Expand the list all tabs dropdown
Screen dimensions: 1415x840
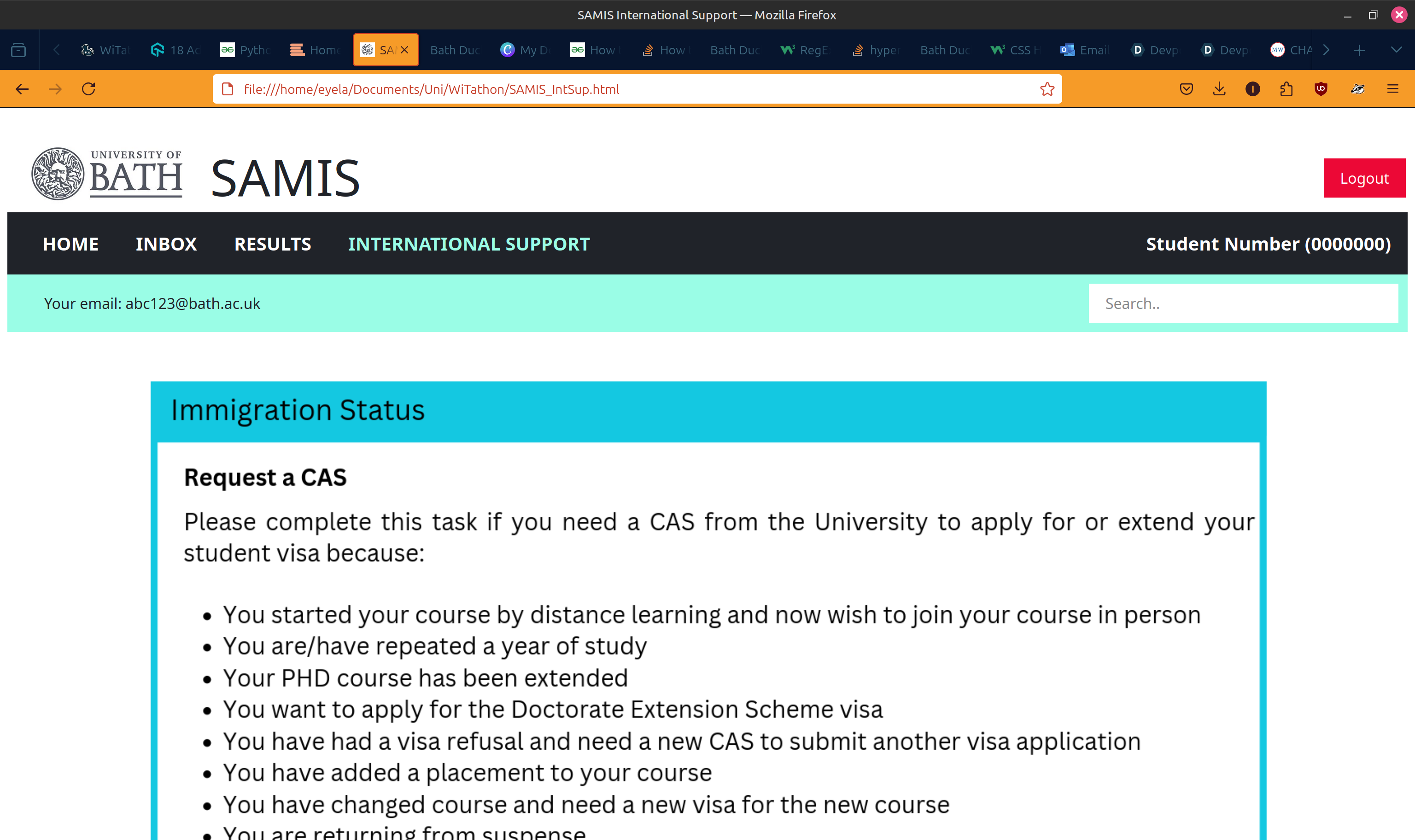(x=1396, y=50)
